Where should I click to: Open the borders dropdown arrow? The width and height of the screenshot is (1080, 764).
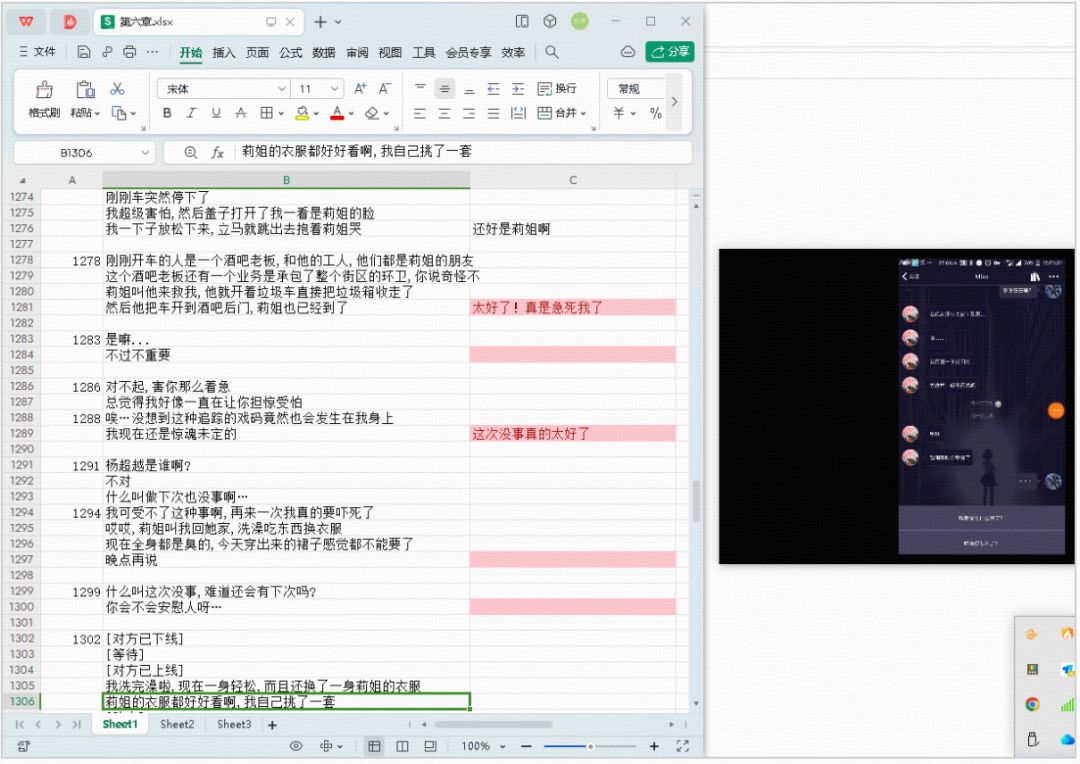pyautogui.click(x=282, y=114)
